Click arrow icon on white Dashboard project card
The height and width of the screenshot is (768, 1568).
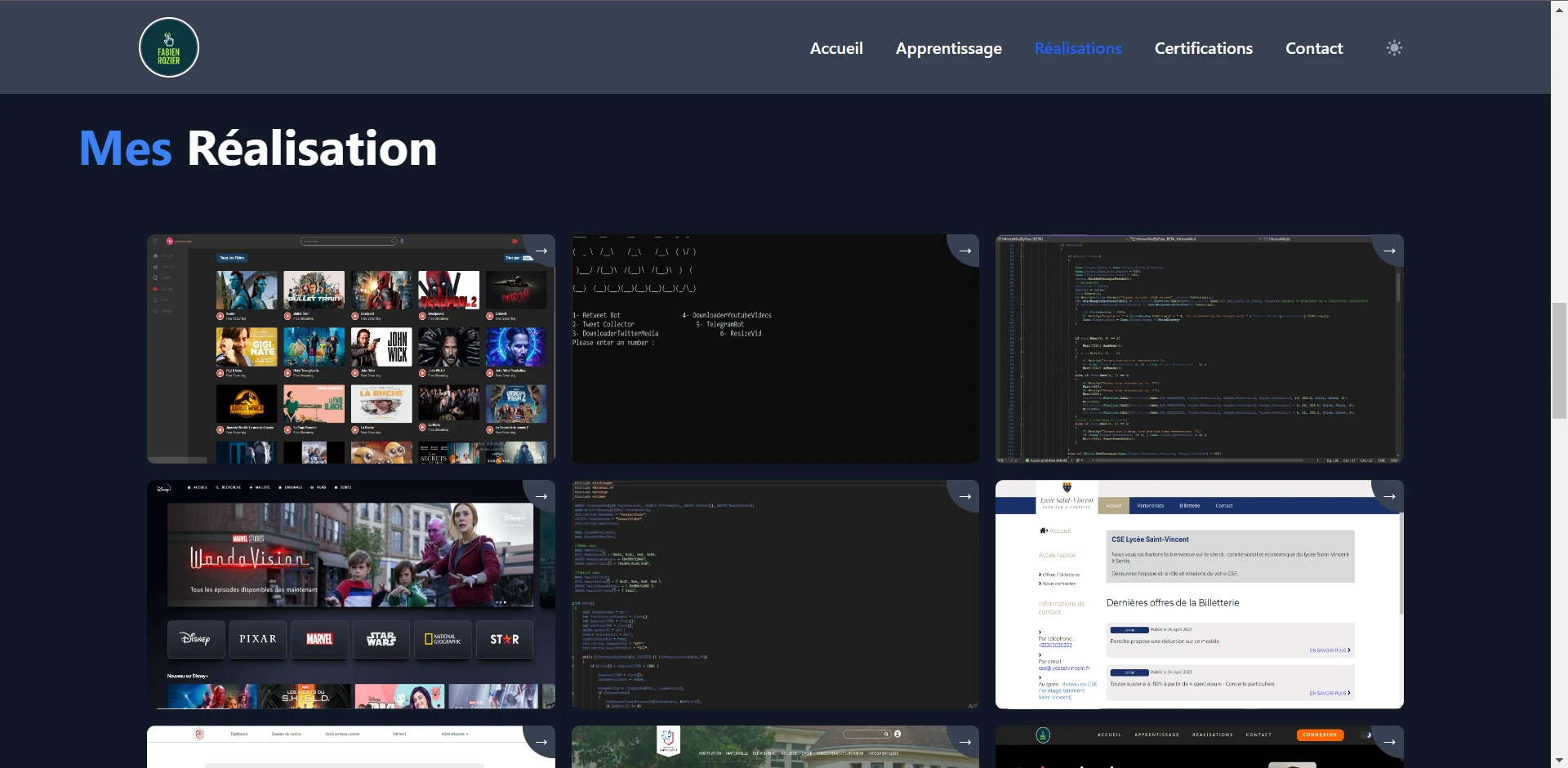[541, 742]
